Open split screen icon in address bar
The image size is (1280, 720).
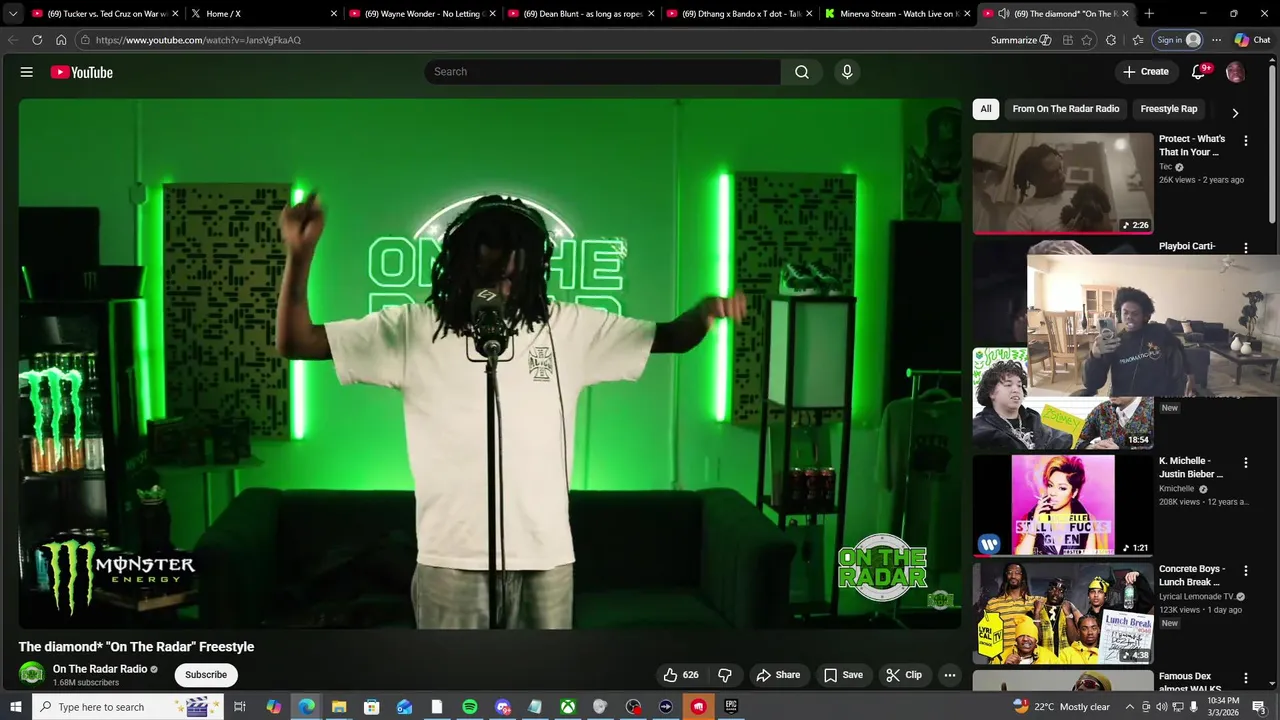pos(1068,40)
